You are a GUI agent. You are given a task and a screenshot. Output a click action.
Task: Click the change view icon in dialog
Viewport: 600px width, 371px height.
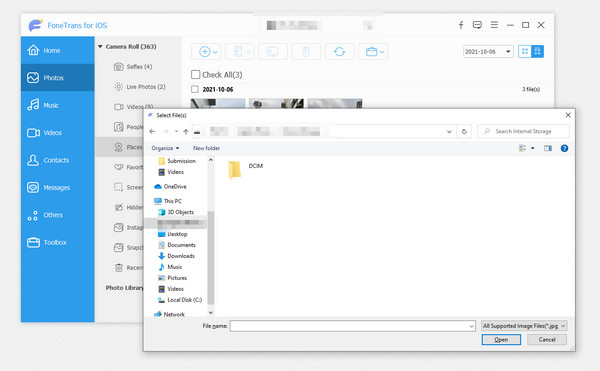[x=522, y=148]
